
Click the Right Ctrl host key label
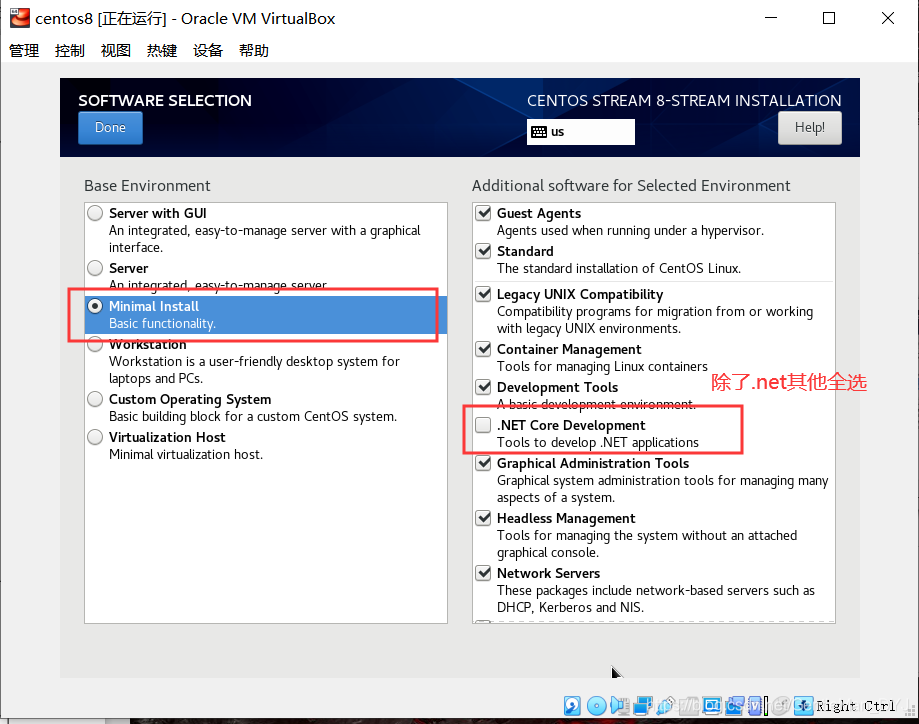856,706
